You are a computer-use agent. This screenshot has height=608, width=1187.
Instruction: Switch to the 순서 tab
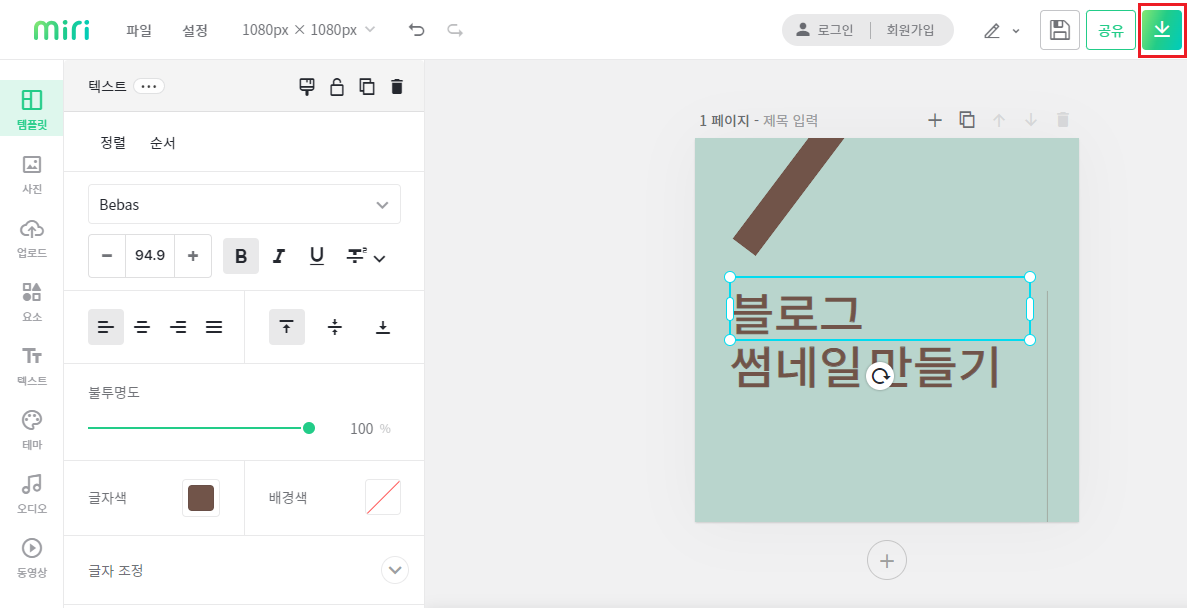tap(163, 142)
